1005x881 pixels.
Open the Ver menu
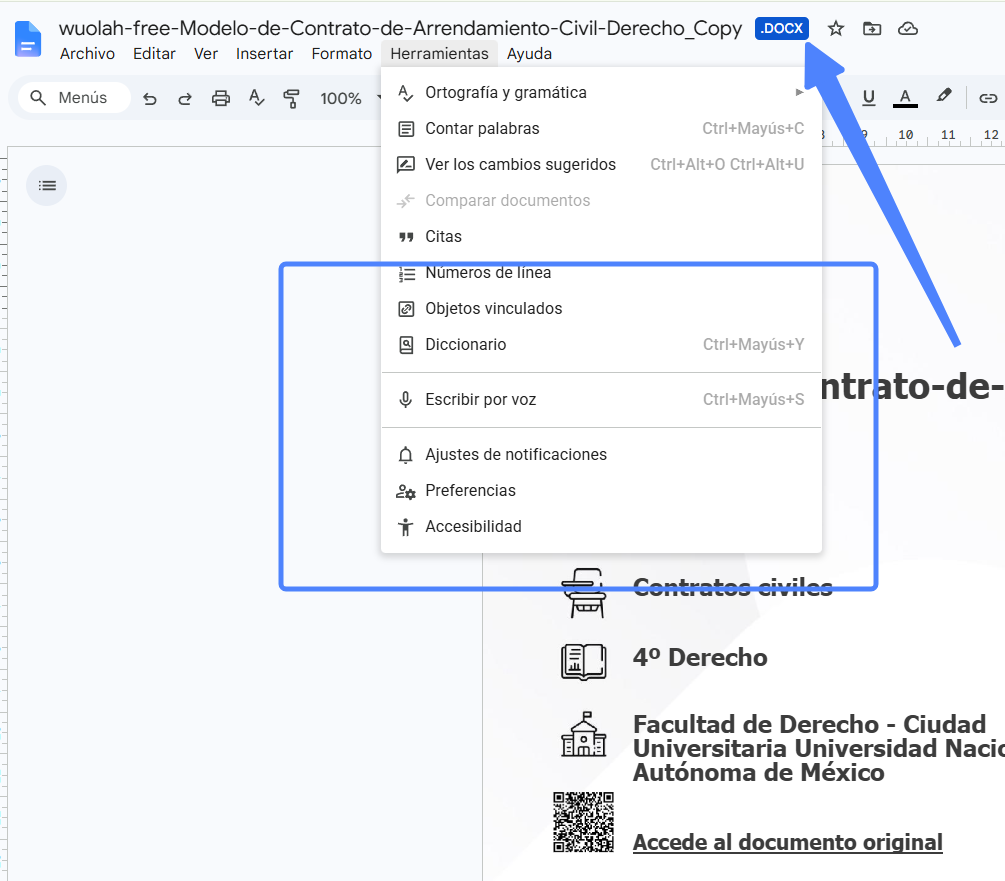point(206,54)
